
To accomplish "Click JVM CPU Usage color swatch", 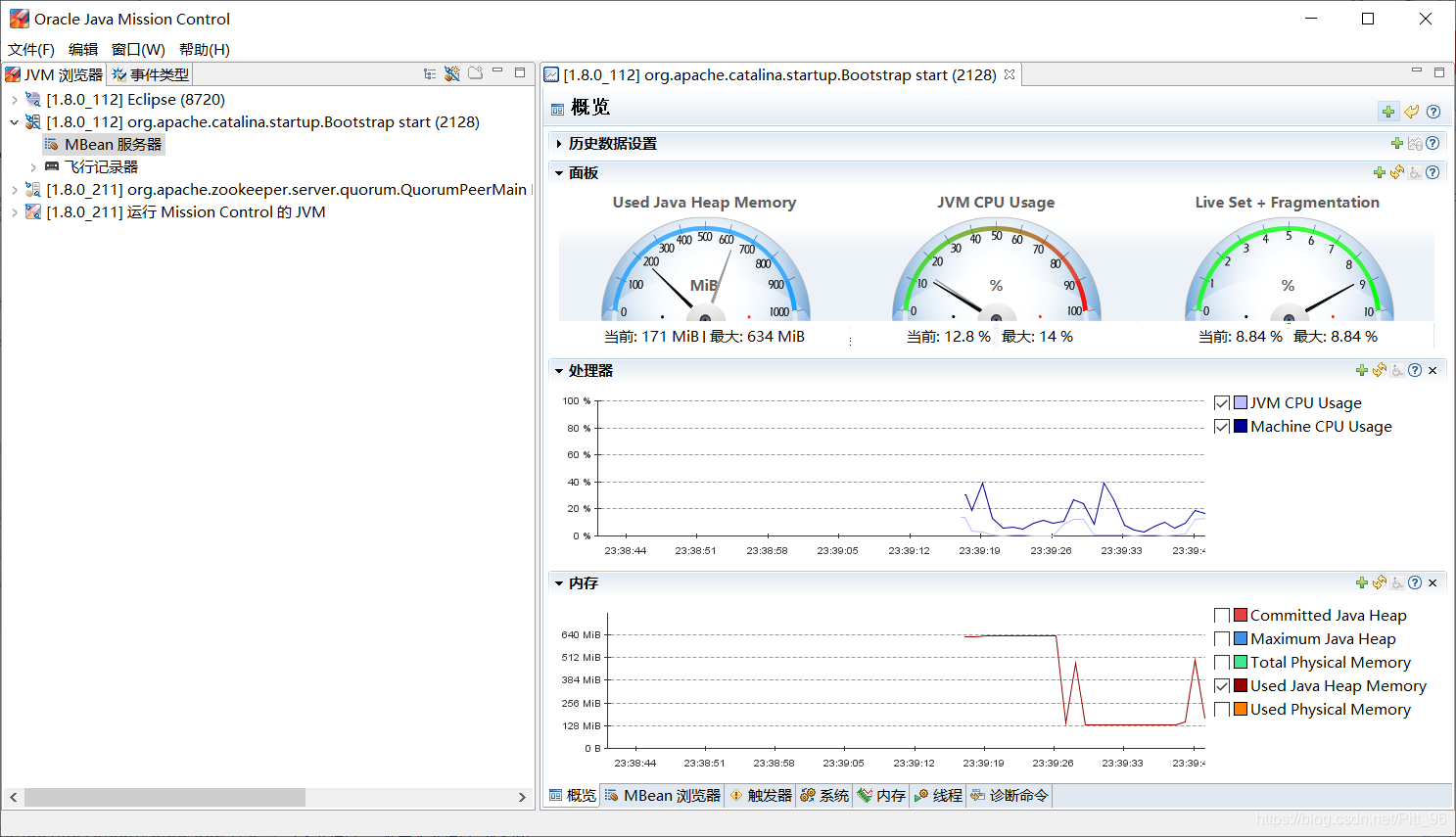I will (x=1241, y=402).
